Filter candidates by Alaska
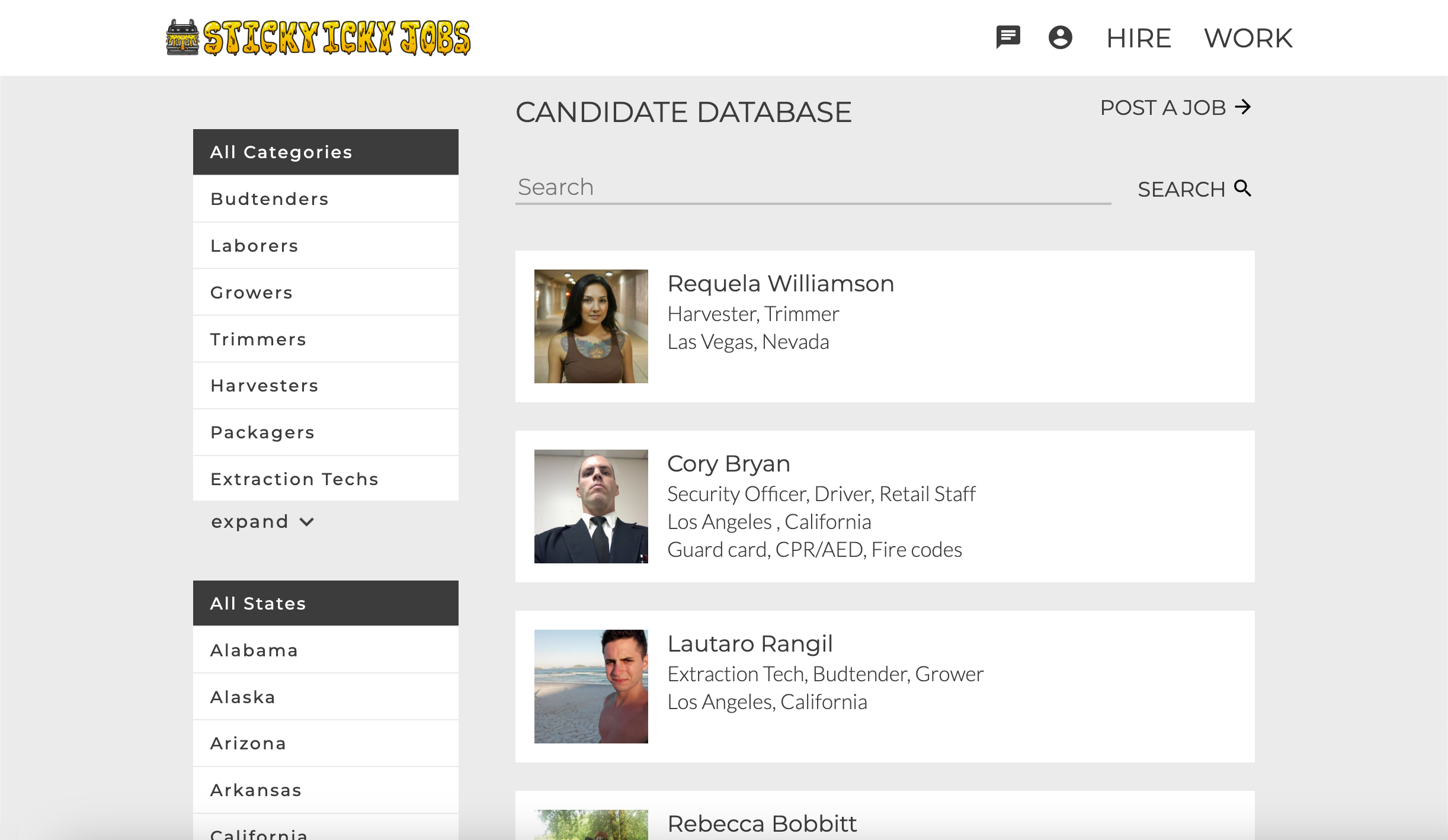1448x840 pixels. tap(325, 697)
